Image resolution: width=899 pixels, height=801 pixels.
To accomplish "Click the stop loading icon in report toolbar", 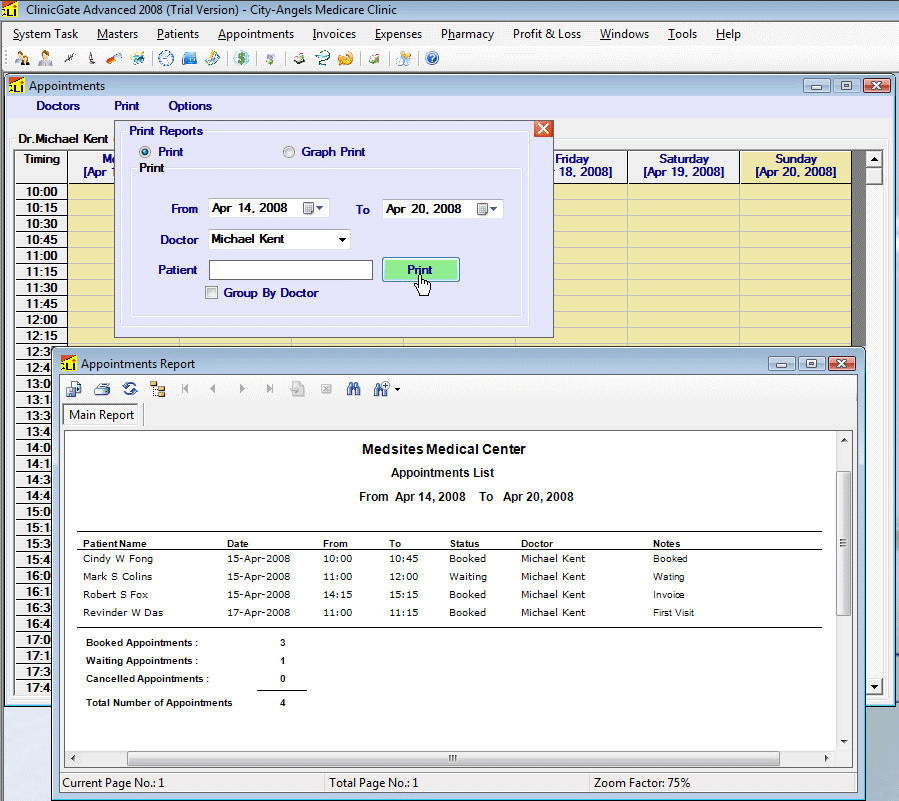I will pyautogui.click(x=326, y=389).
